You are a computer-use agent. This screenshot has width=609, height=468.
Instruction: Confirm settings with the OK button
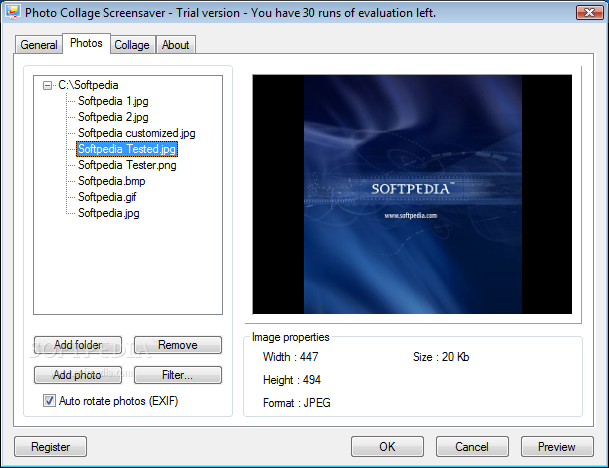[x=387, y=447]
